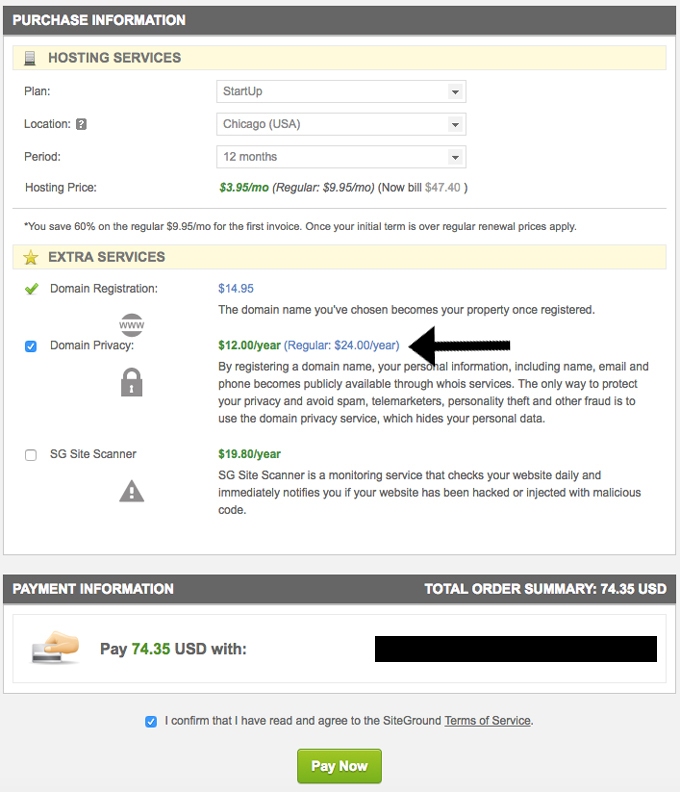Click the gold star icon beside Extra Services
The height and width of the screenshot is (792, 680).
click(x=31, y=257)
